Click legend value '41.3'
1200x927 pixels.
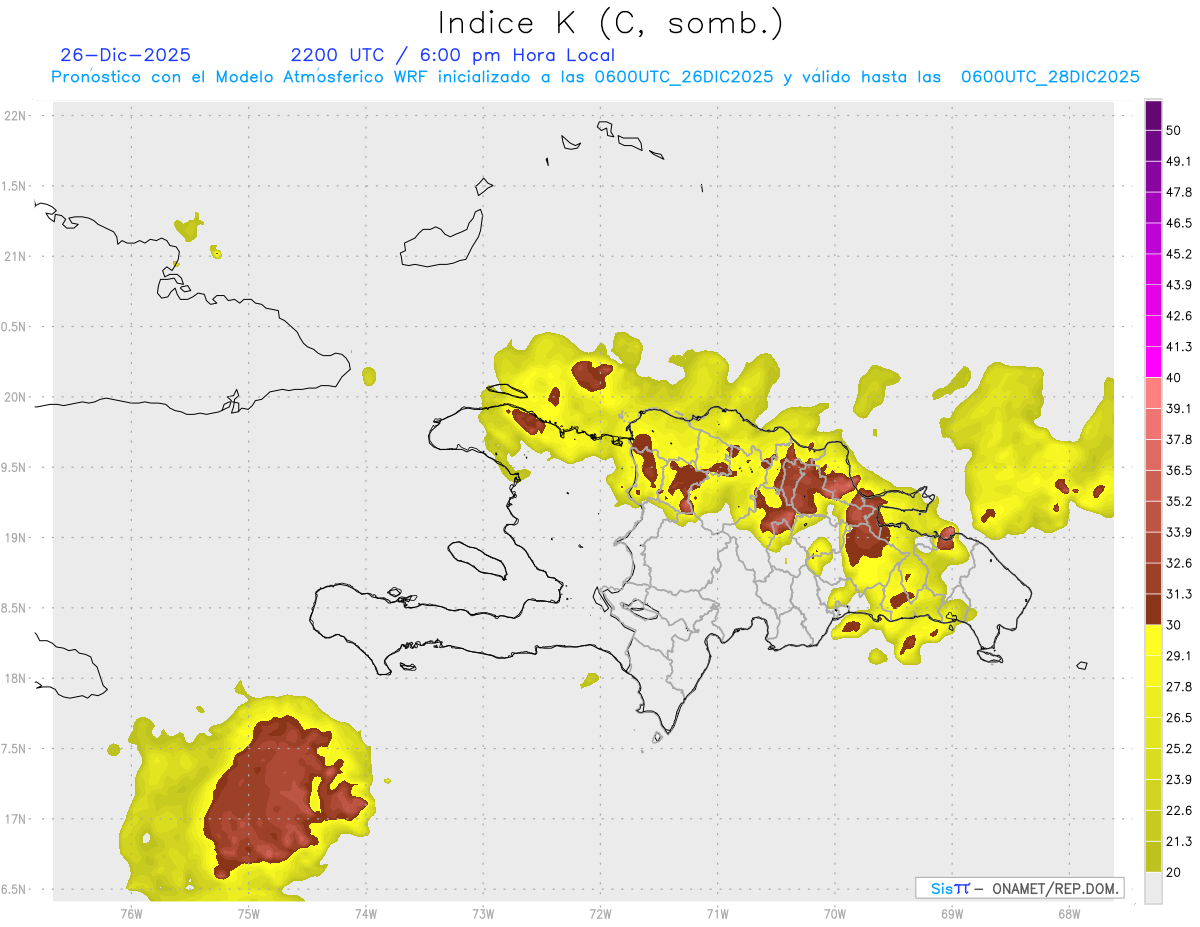click(x=1179, y=347)
